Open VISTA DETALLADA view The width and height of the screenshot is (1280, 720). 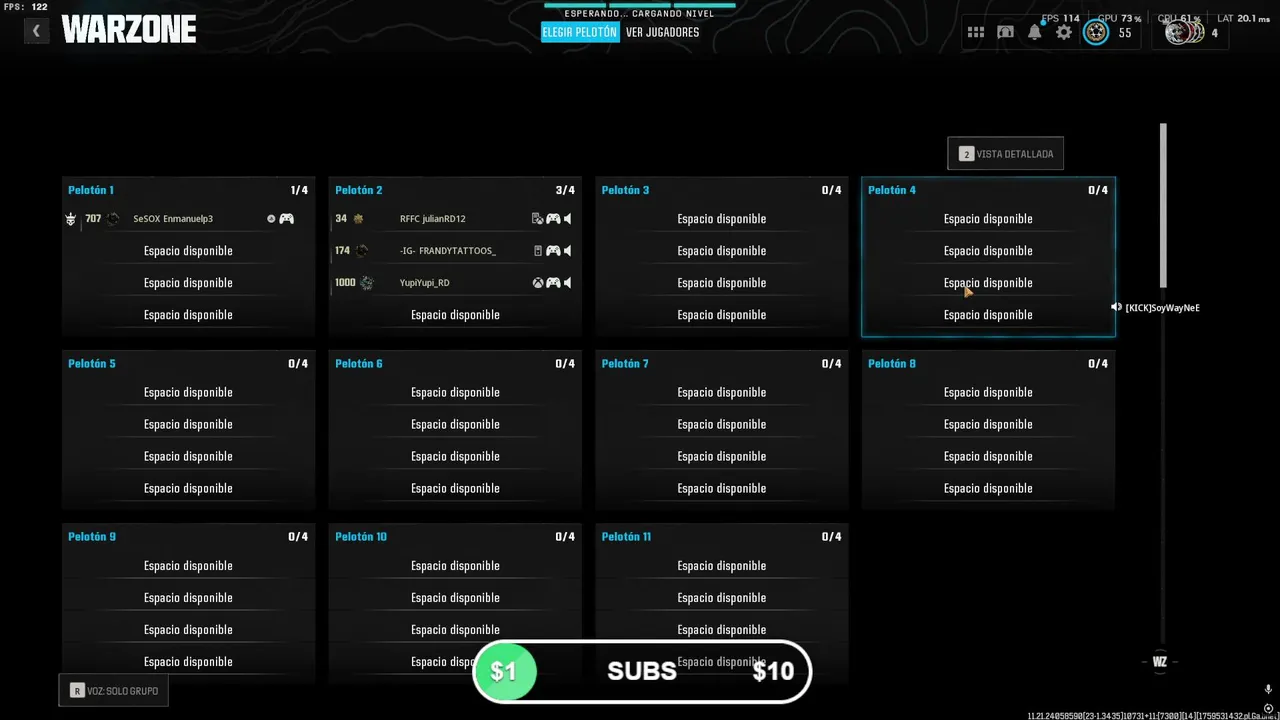point(1006,154)
